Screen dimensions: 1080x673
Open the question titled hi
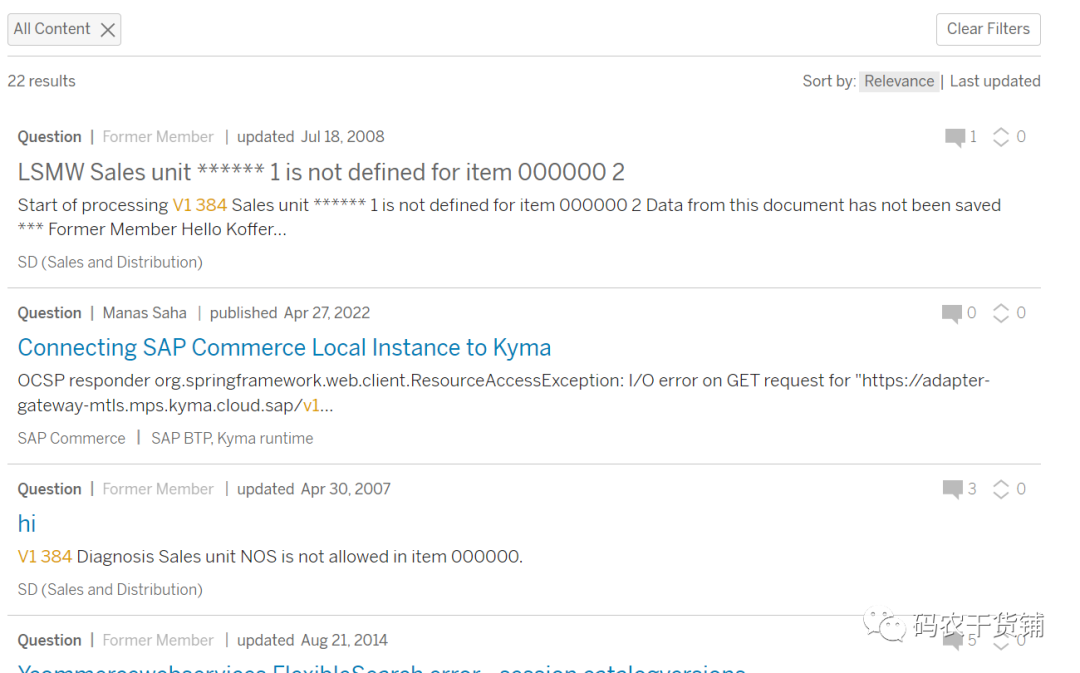(x=26, y=524)
